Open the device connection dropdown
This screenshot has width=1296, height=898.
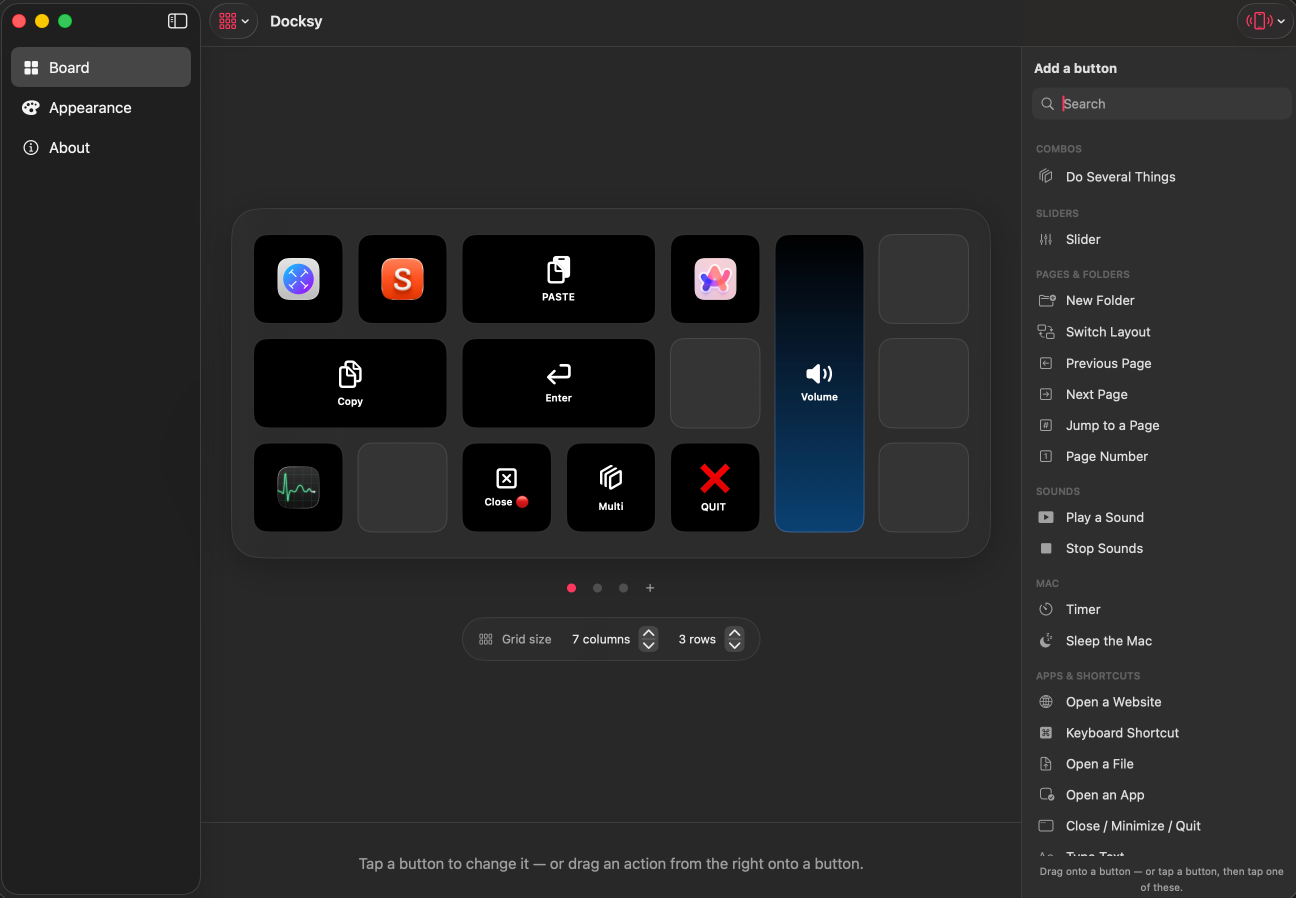coord(1265,21)
